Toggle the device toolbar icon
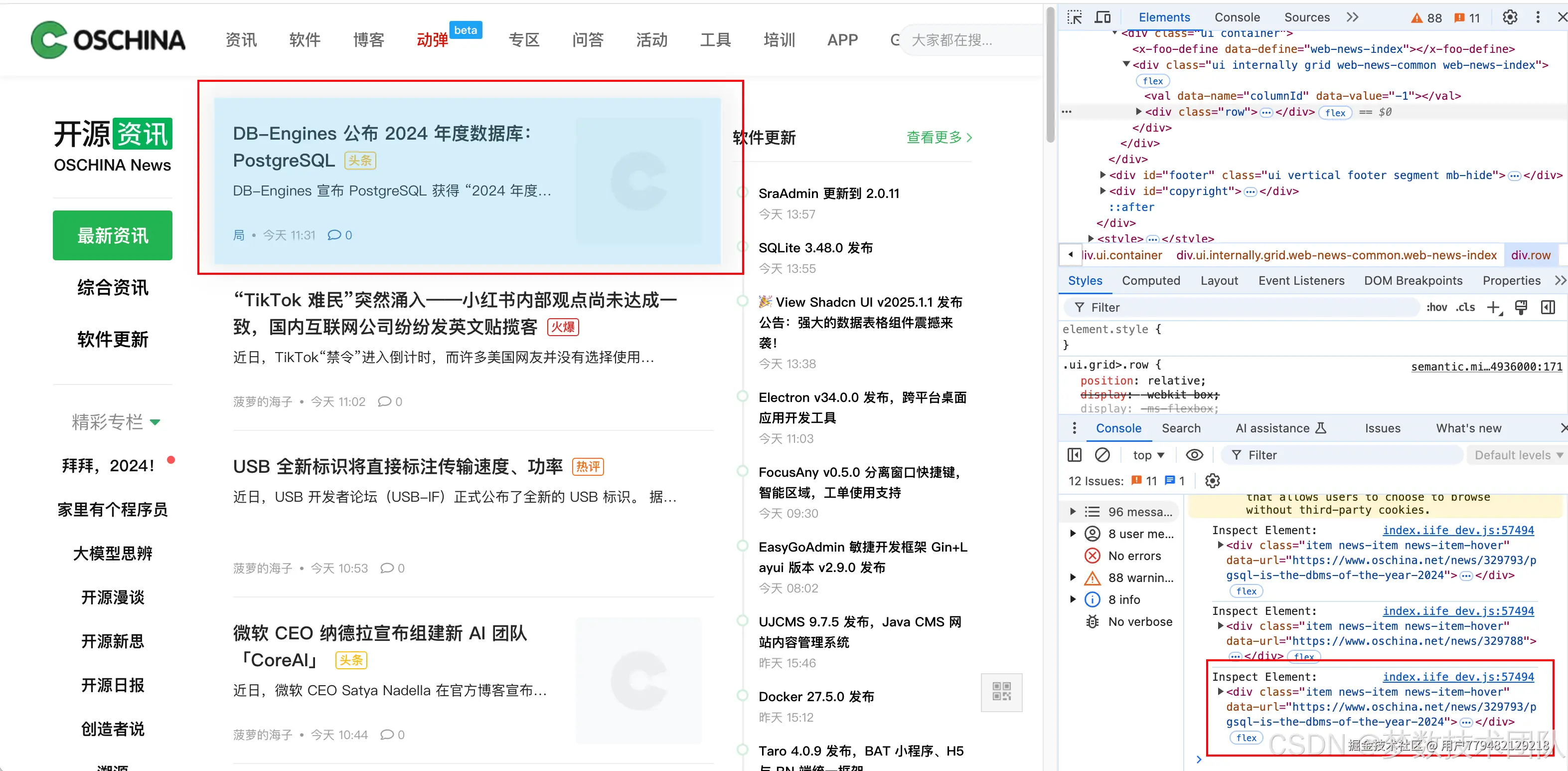The width and height of the screenshot is (1568, 771). (x=1102, y=17)
